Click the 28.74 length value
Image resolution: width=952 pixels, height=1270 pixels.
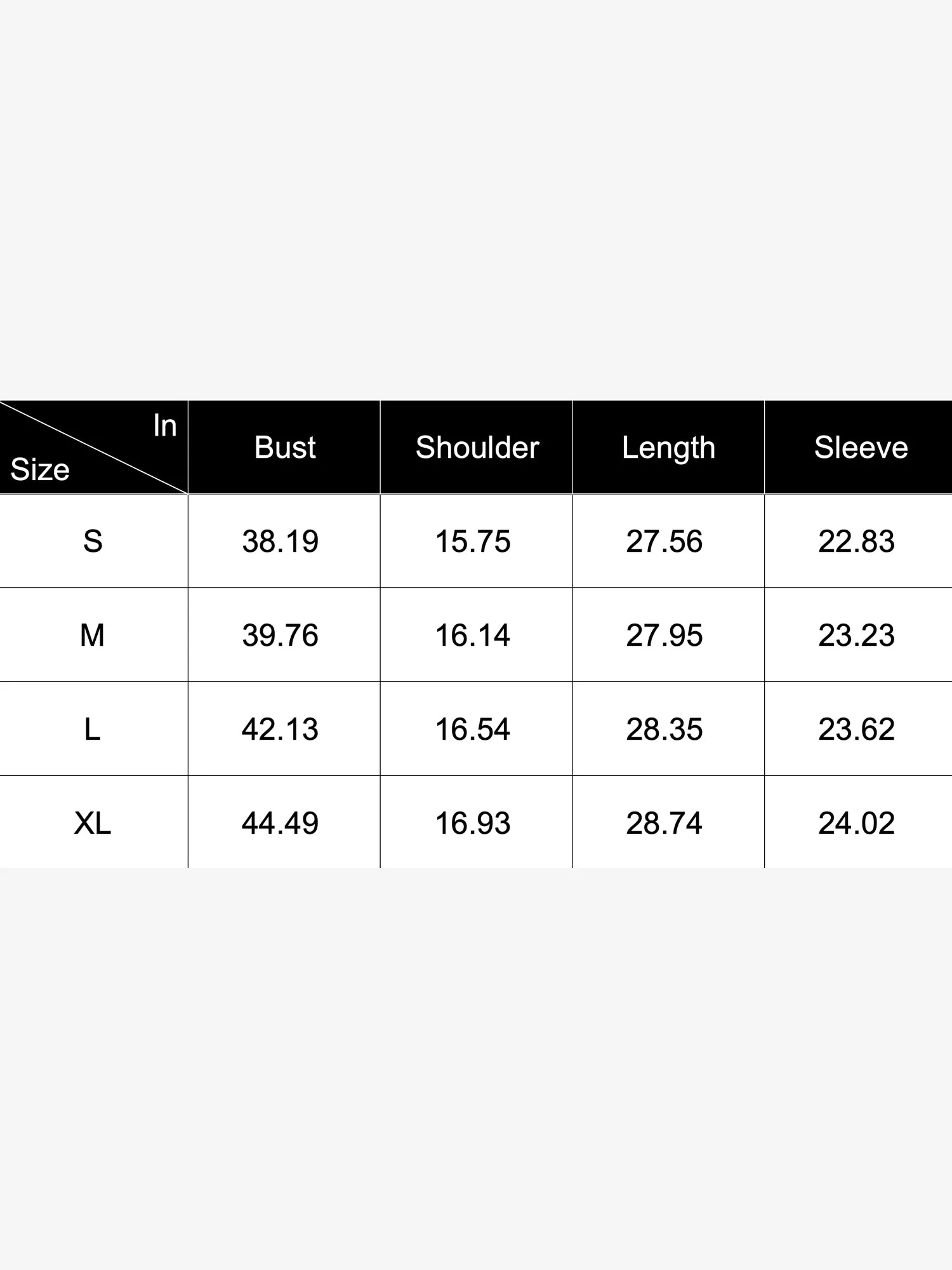[664, 824]
